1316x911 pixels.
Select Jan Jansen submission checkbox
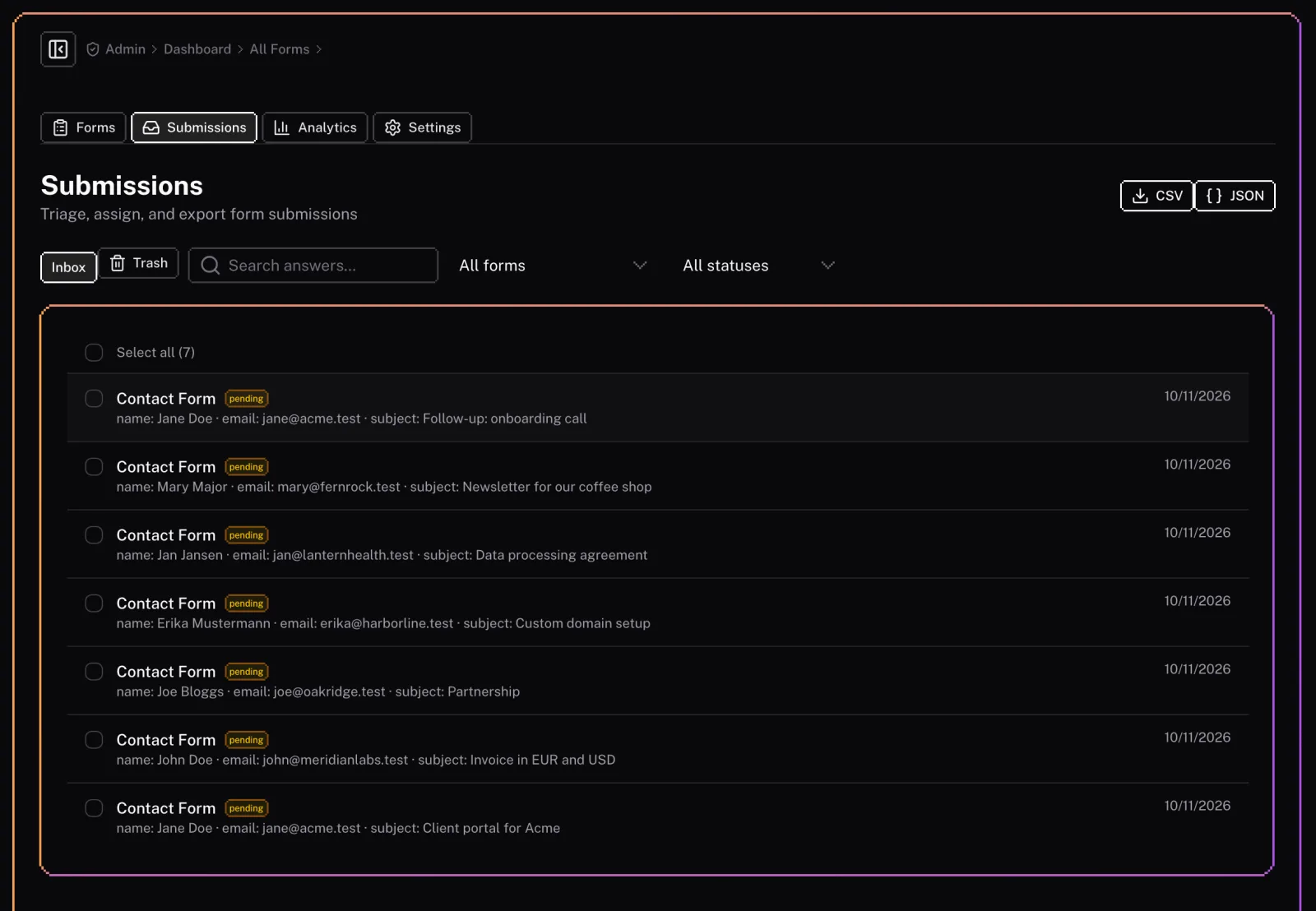[94, 535]
